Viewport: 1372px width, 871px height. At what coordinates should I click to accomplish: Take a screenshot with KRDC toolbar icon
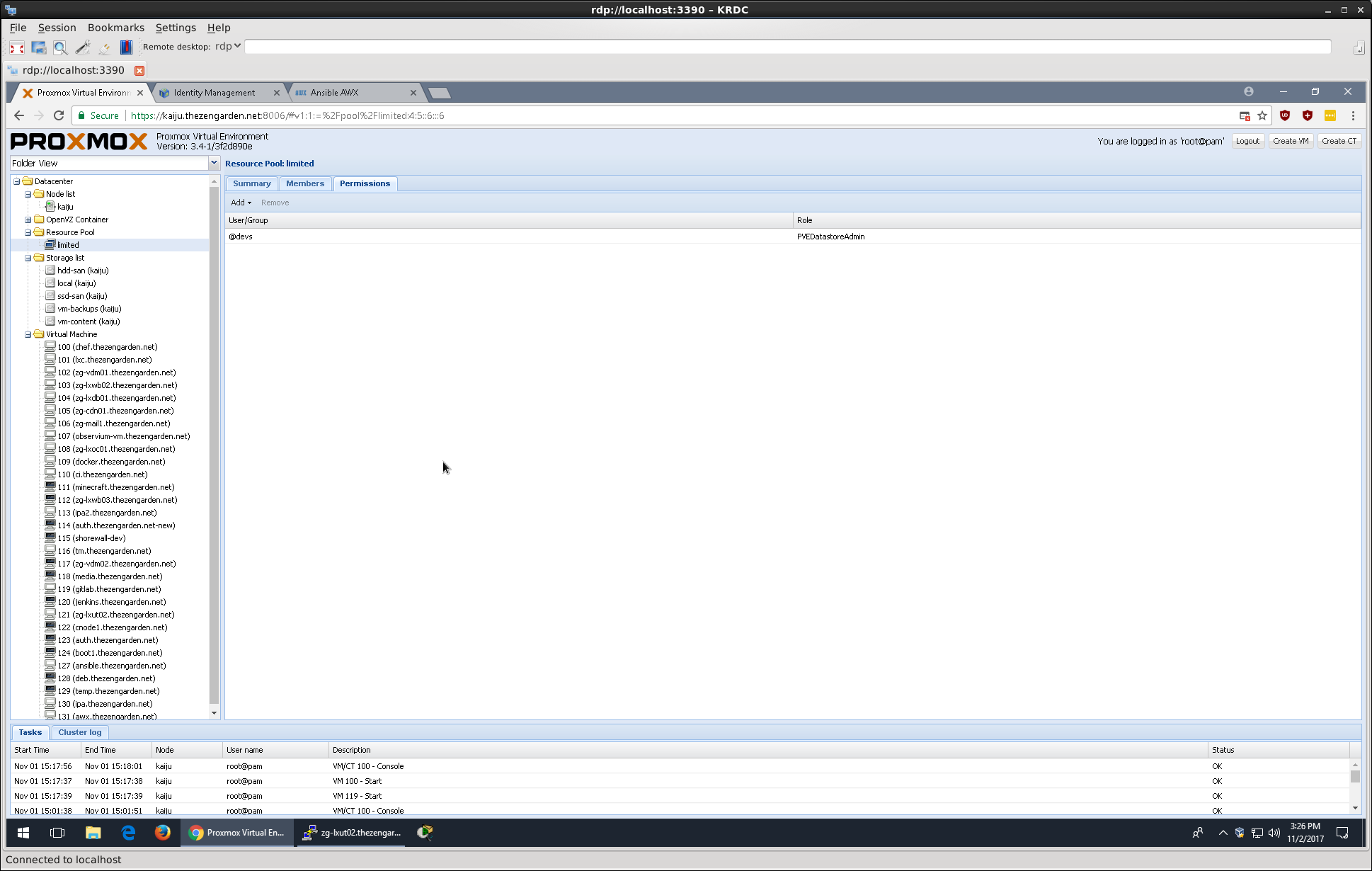pyautogui.click(x=39, y=47)
